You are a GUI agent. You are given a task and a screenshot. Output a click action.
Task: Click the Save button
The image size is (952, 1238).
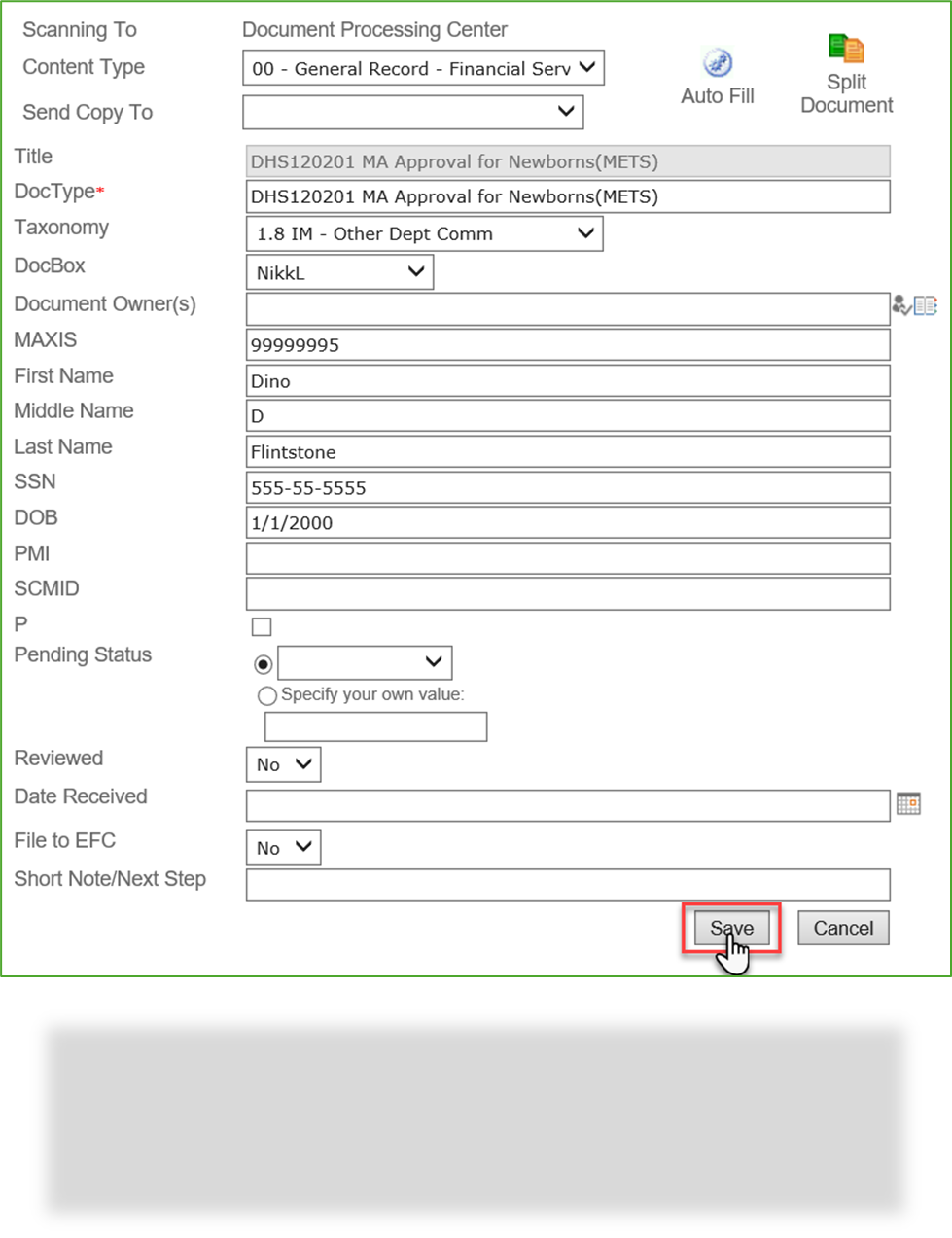[730, 928]
